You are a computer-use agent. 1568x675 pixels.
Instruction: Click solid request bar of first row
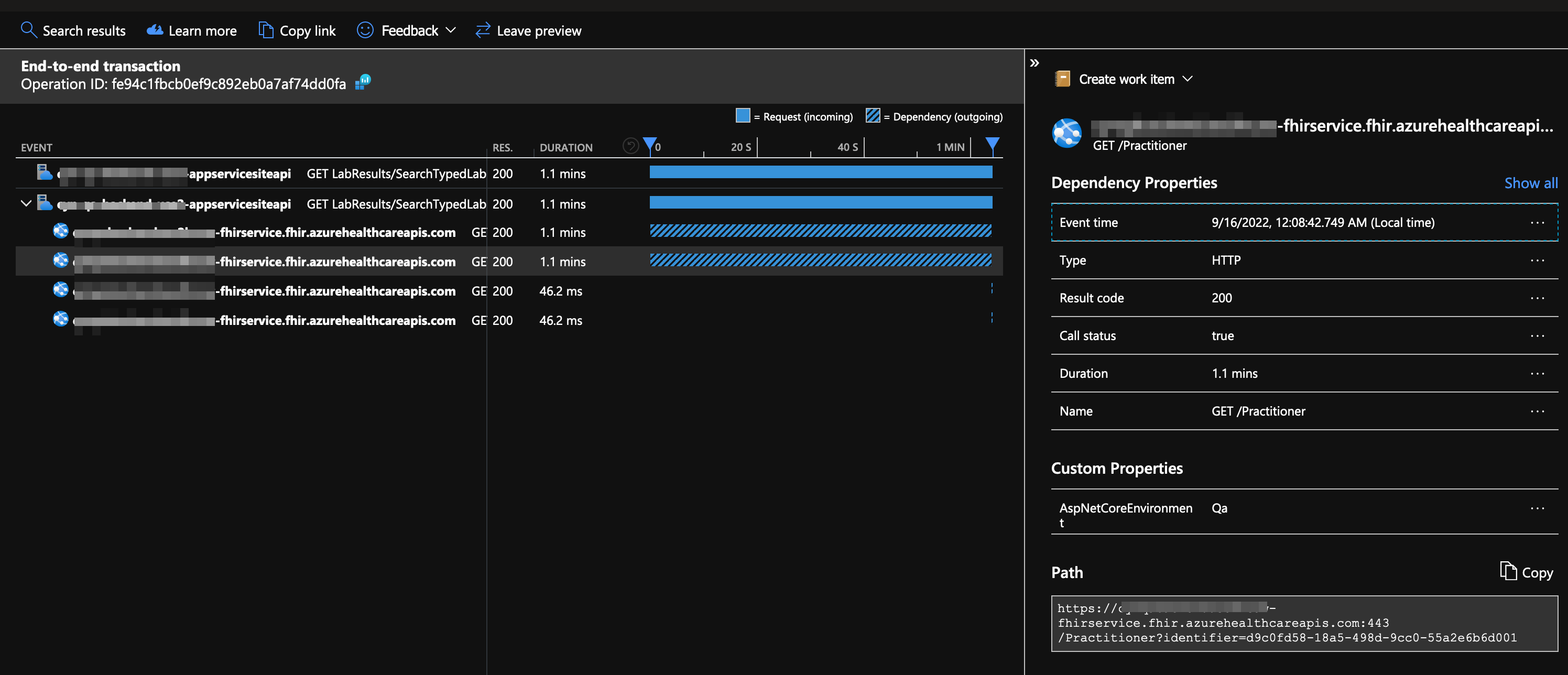click(x=821, y=172)
